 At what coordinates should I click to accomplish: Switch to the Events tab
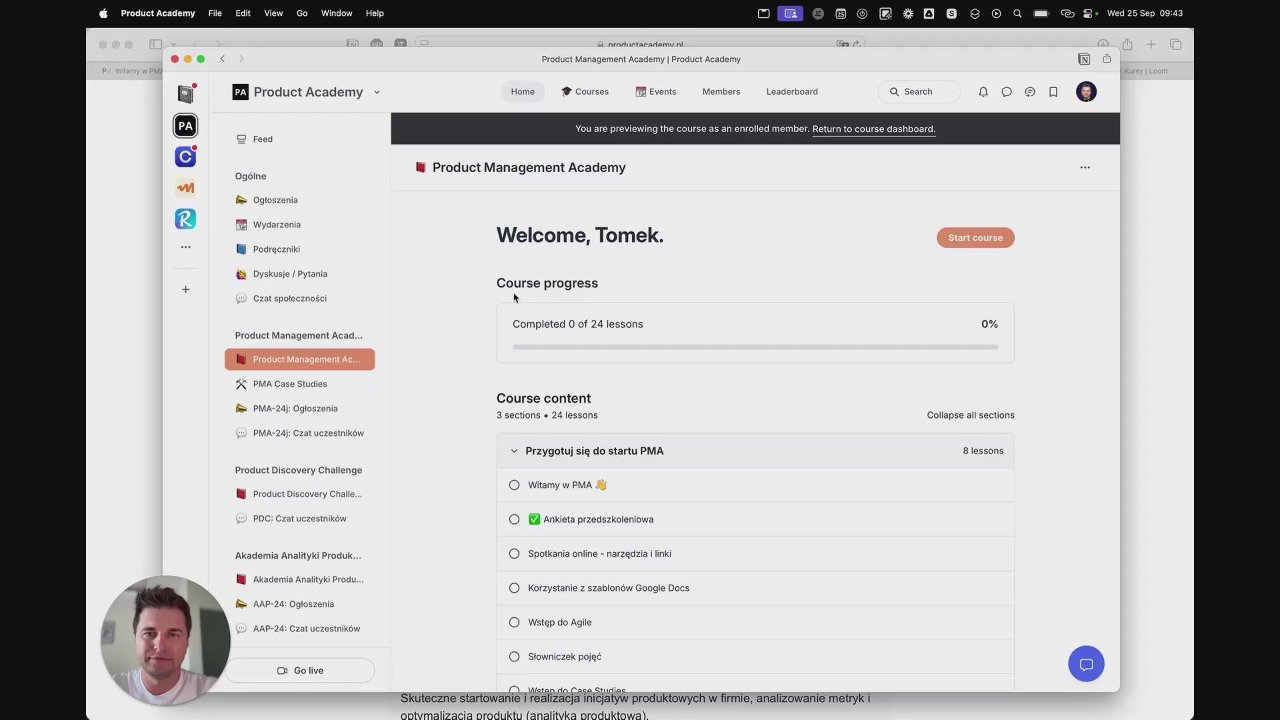[x=656, y=92]
